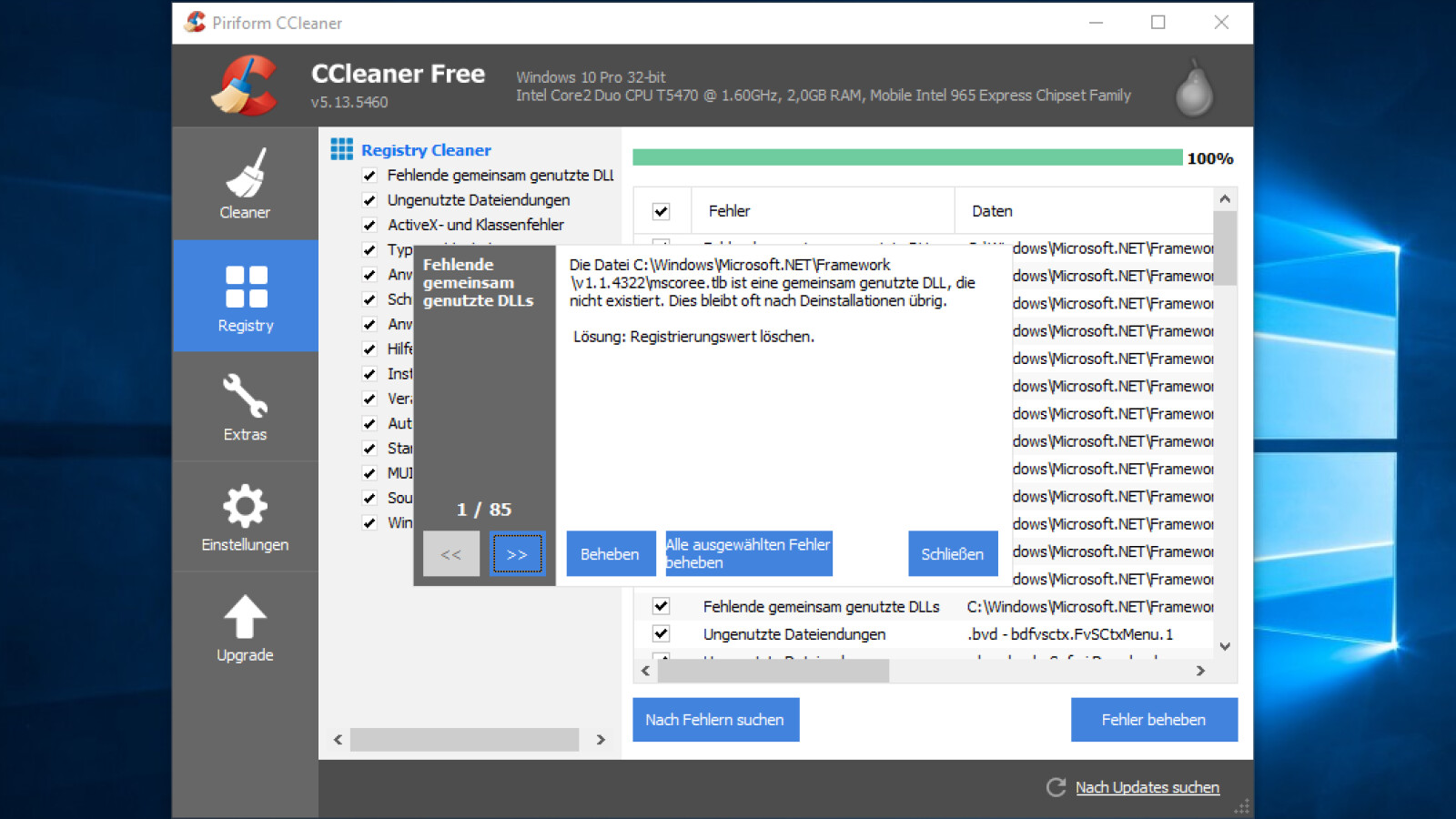The width and height of the screenshot is (1456, 819).
Task: Toggle the checkbox beside the Win option
Action: pos(369,522)
